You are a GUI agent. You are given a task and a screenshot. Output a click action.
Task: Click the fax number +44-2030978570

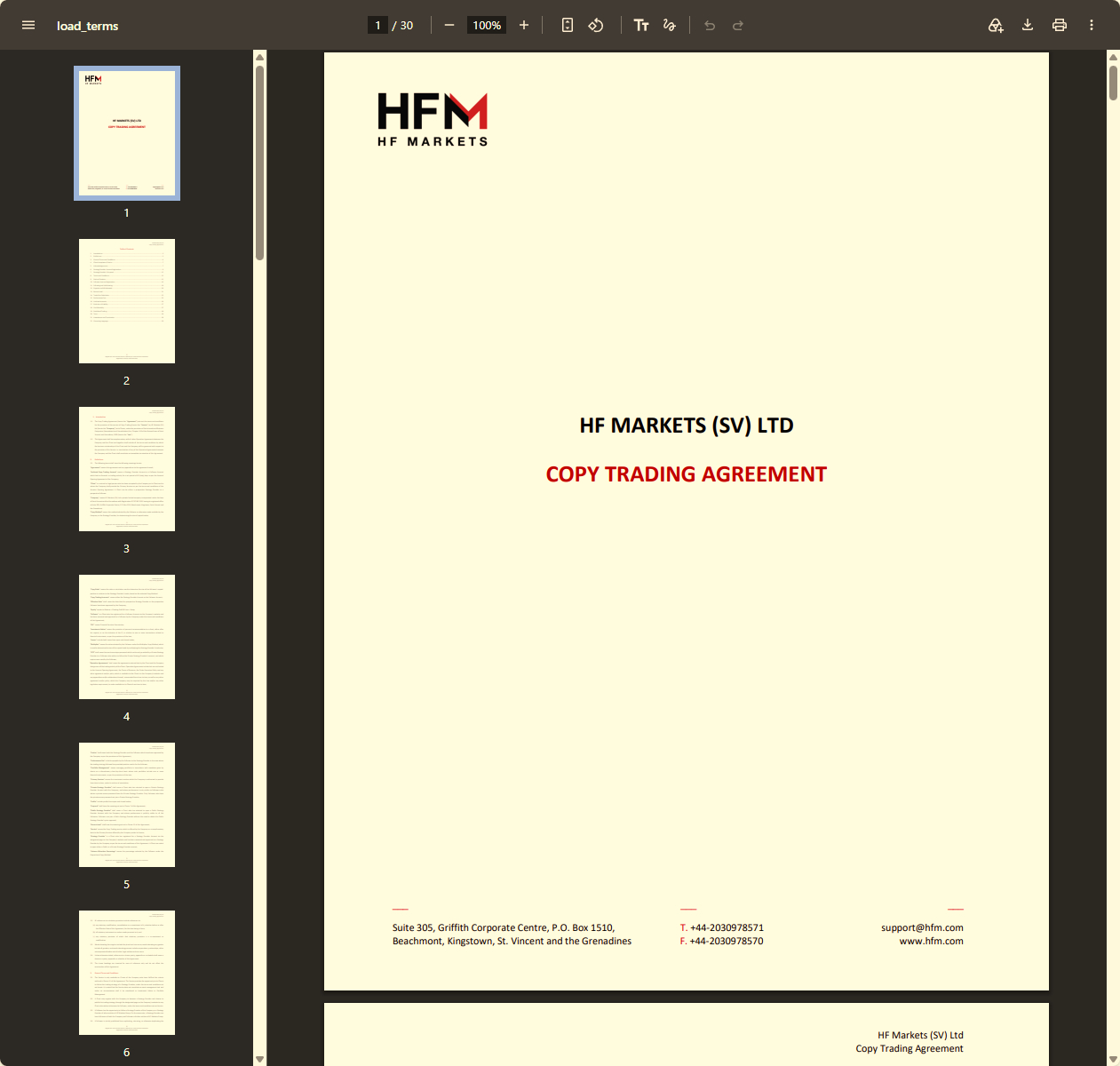click(x=727, y=941)
